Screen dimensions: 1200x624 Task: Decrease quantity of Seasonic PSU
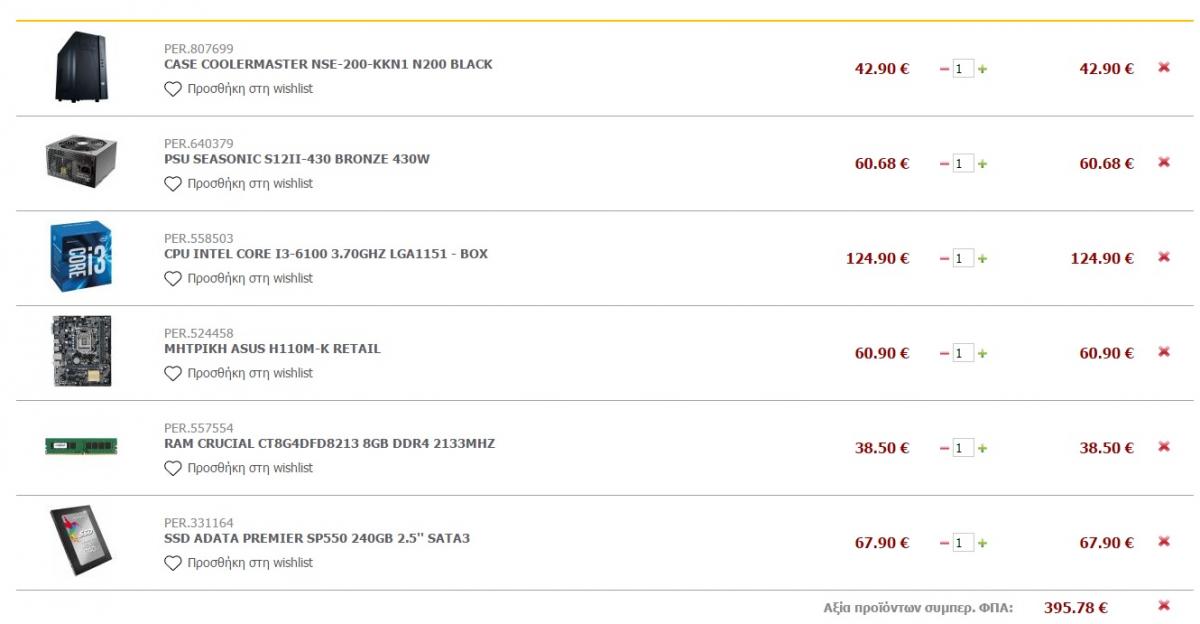click(945, 164)
